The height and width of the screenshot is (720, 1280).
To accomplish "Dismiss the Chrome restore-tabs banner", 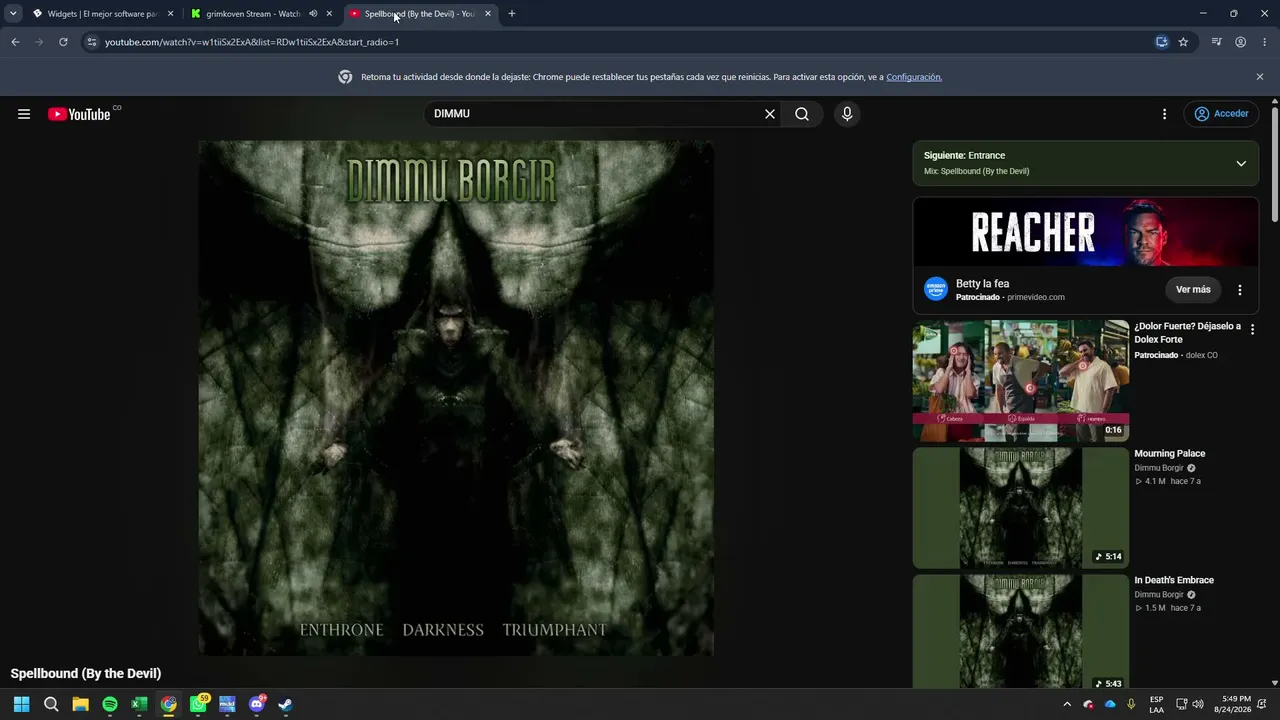I will (1260, 77).
